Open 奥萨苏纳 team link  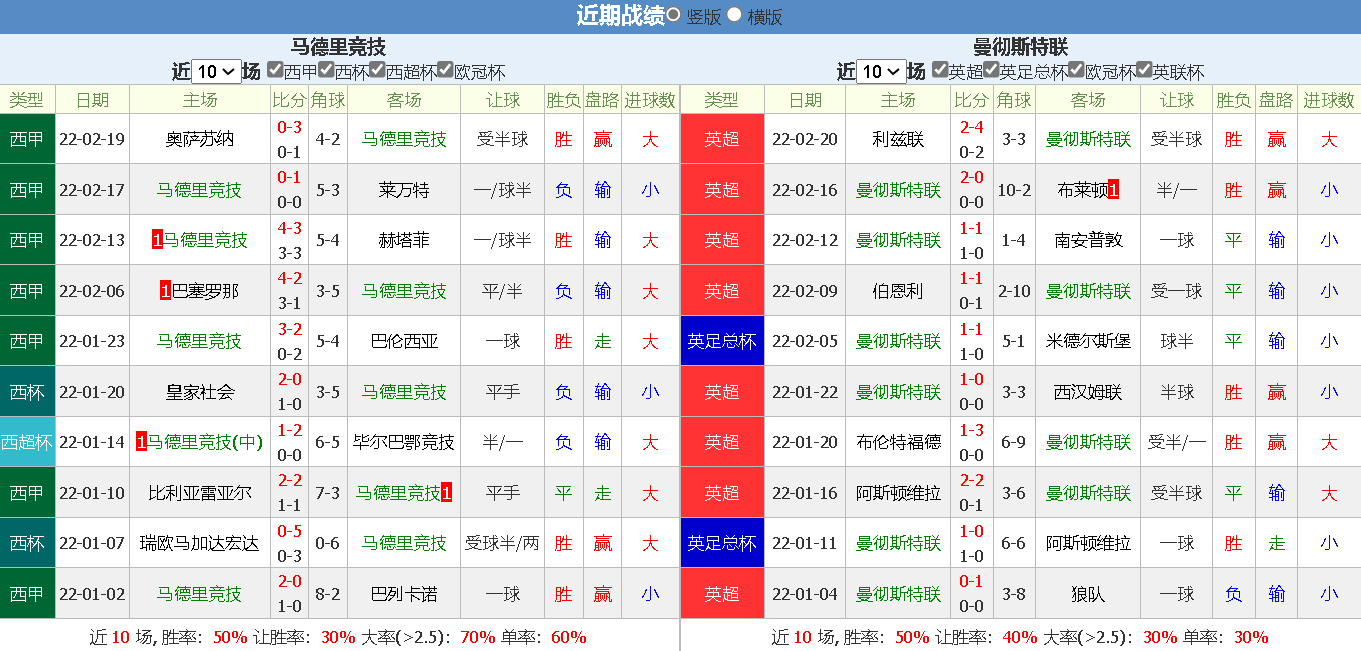coord(200,139)
